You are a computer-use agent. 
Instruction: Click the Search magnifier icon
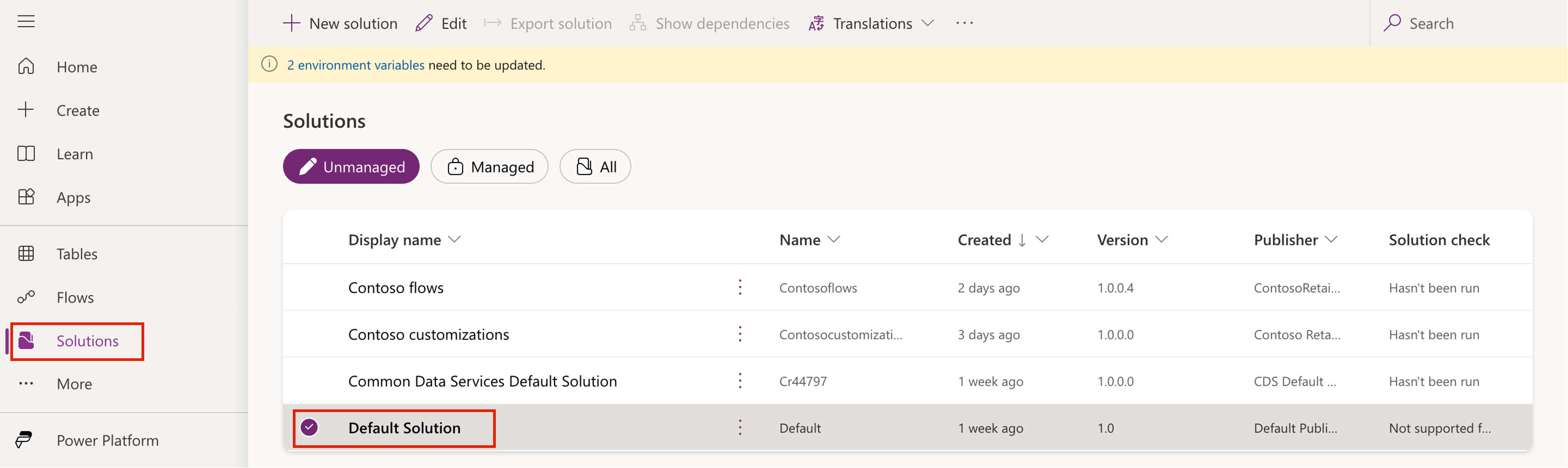pos(1392,23)
